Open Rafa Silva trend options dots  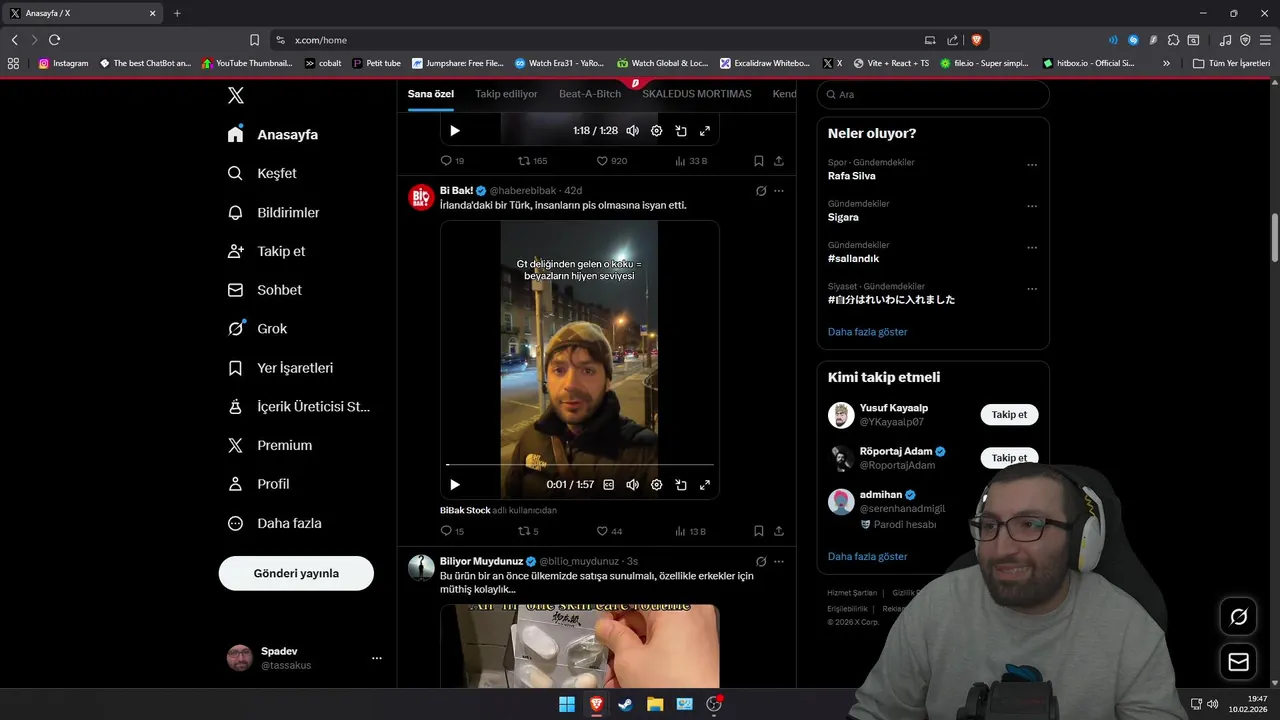click(1032, 165)
